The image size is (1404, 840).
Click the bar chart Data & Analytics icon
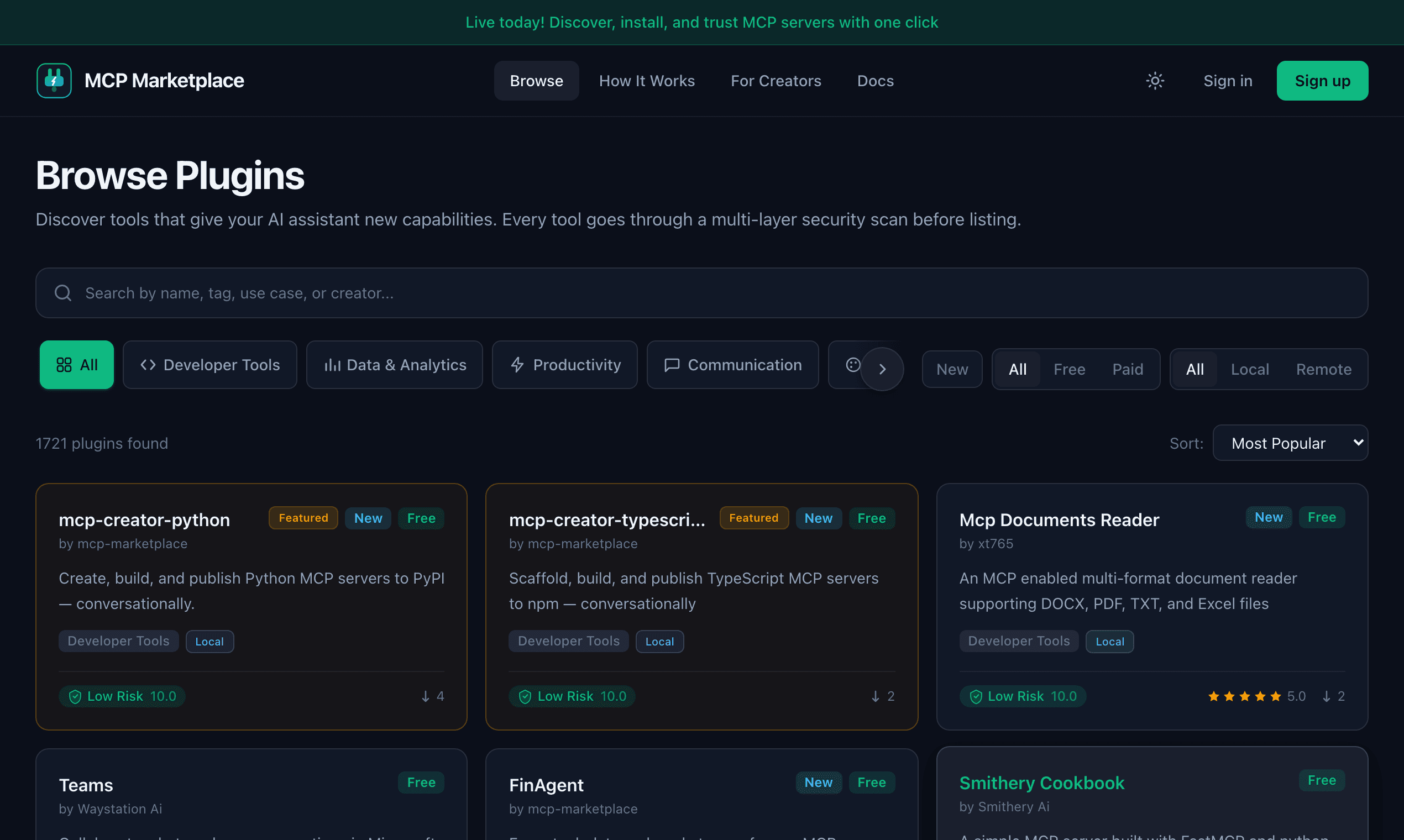click(x=333, y=365)
